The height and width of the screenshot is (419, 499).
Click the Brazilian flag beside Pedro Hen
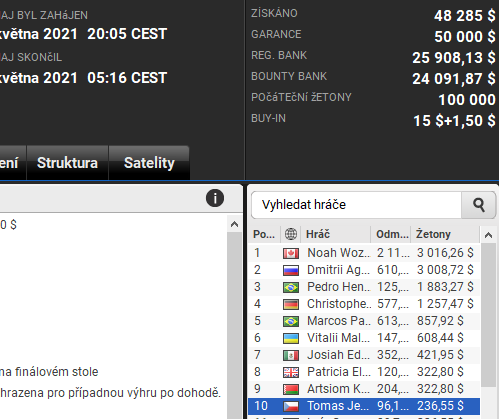tap(291, 287)
